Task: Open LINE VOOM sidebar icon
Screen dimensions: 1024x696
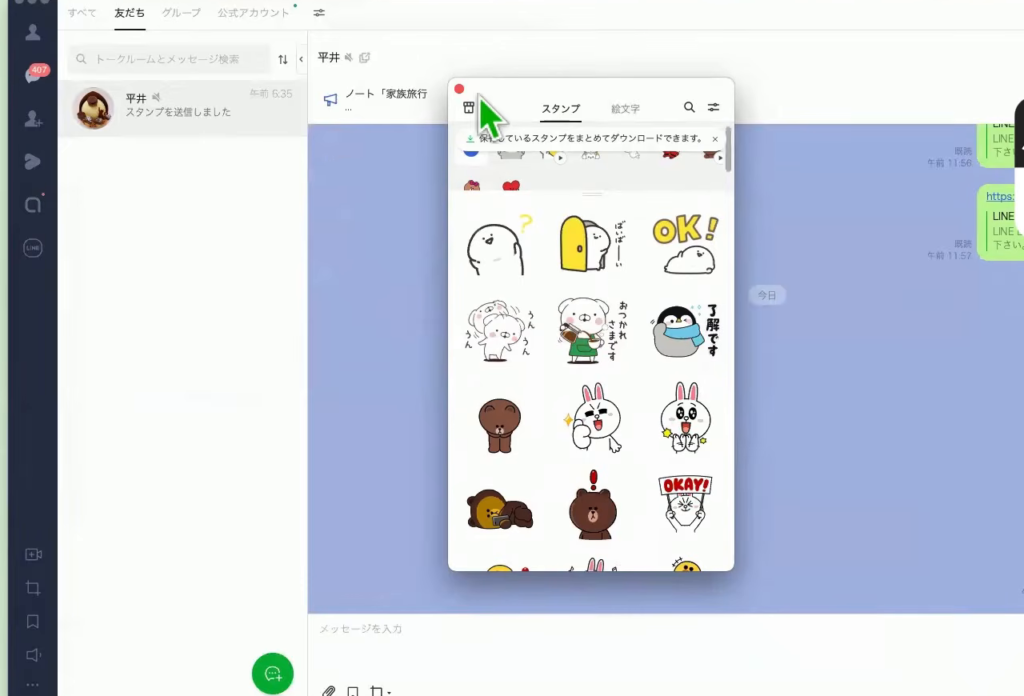Action: pyautogui.click(x=33, y=162)
